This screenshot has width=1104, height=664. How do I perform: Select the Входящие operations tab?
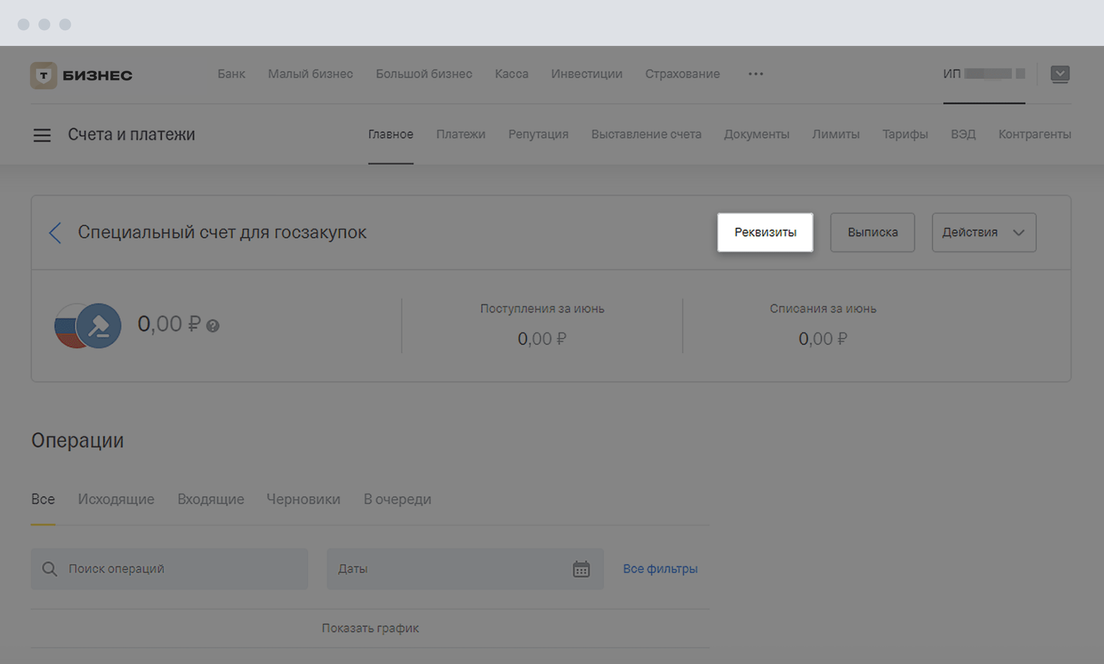click(211, 499)
